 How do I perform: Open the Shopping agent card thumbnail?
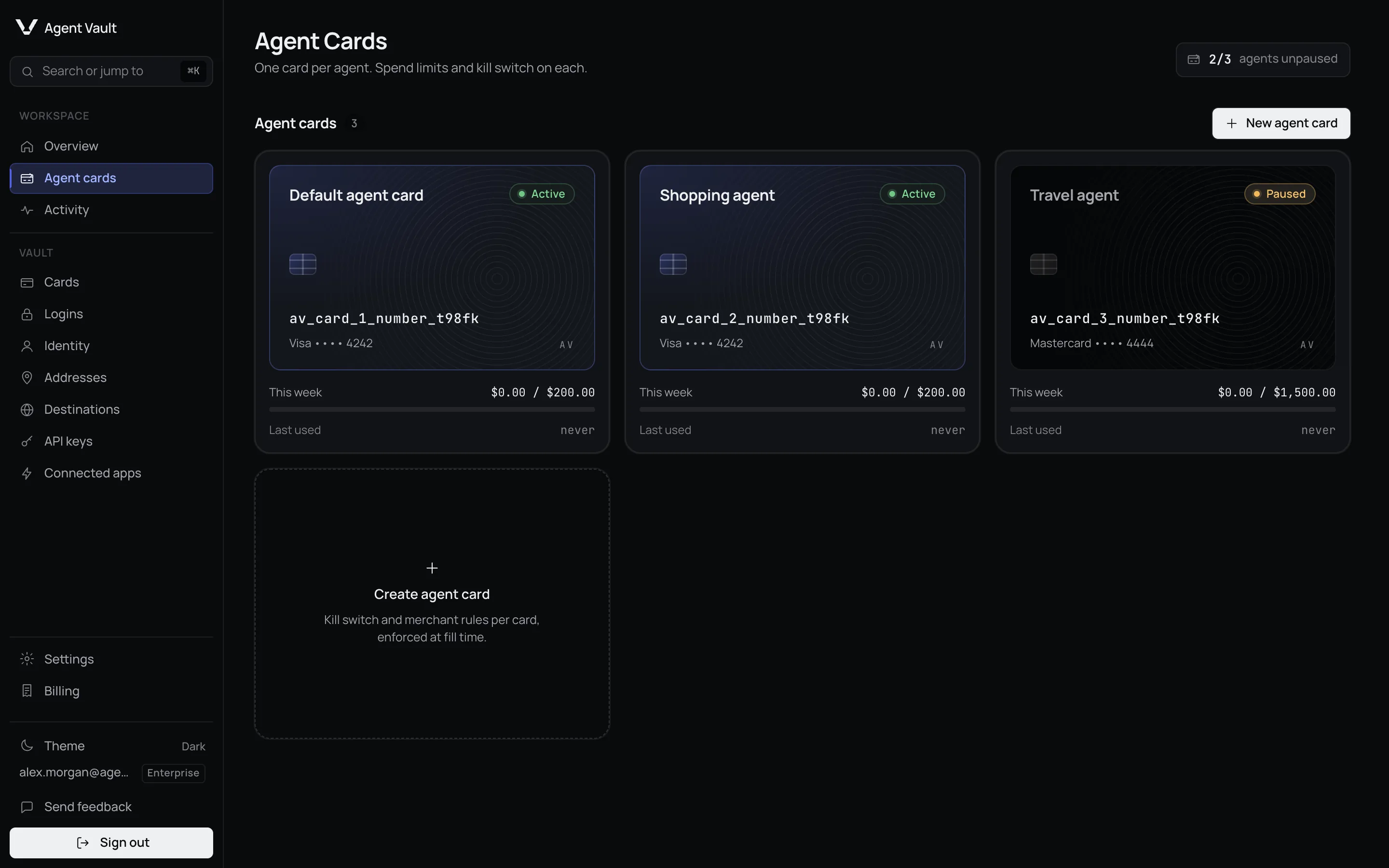pyautogui.click(x=803, y=268)
